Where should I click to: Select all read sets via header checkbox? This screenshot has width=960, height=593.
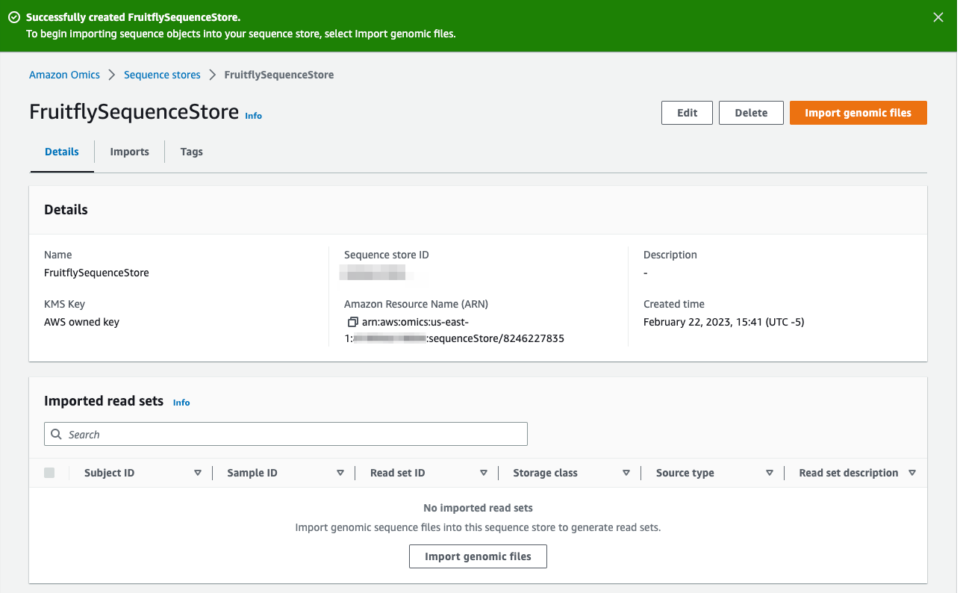(x=48, y=472)
